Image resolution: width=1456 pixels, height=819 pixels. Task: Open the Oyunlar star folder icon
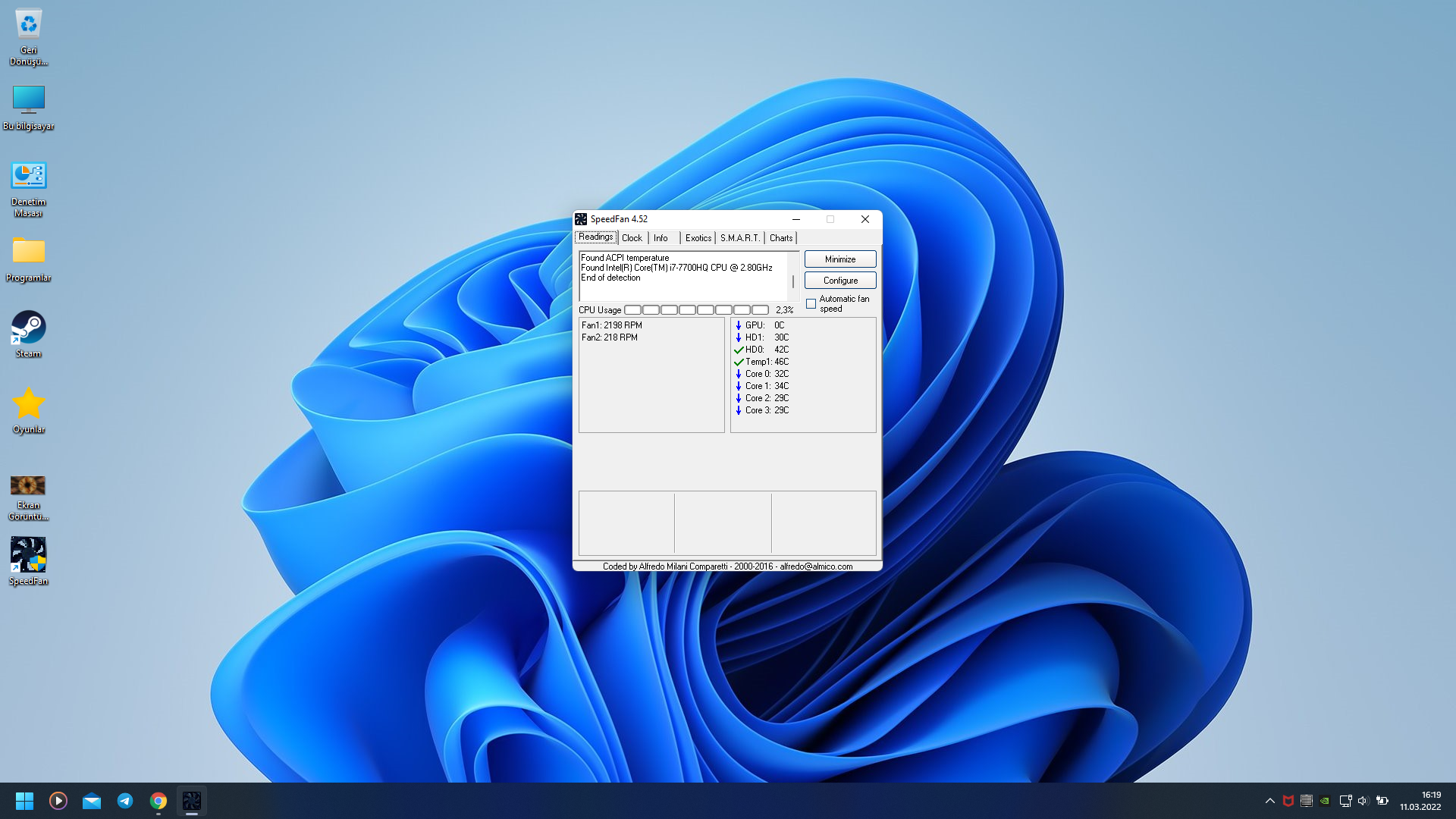click(x=28, y=403)
